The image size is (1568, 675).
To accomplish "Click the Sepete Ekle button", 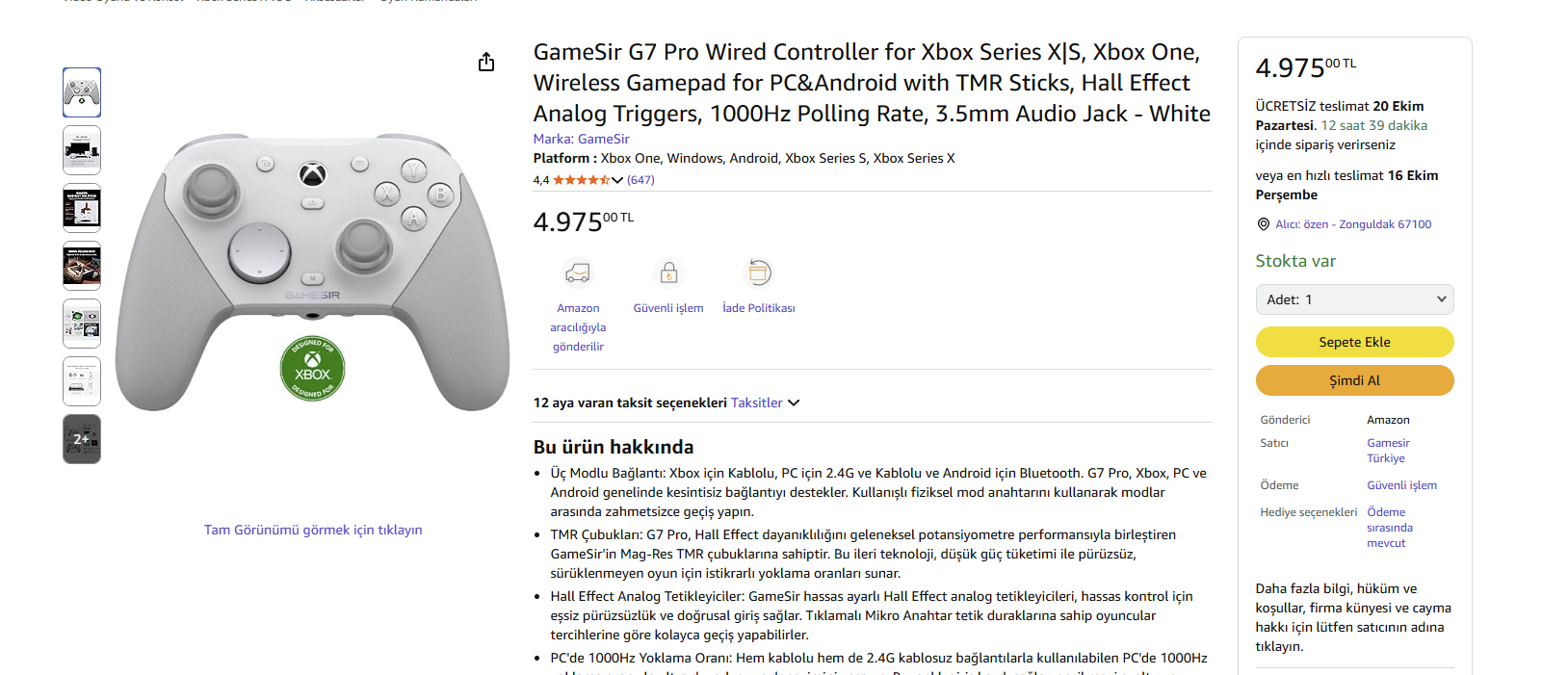I will pos(1354,342).
